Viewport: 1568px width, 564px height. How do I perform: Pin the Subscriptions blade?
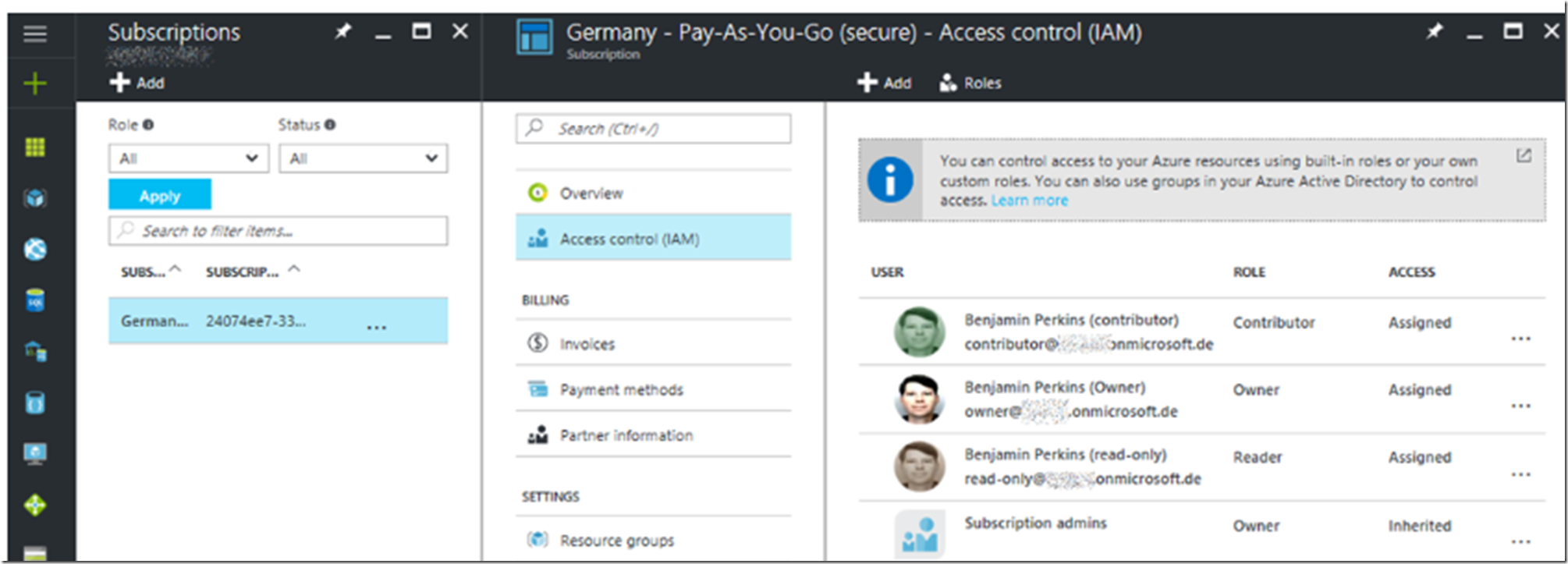[343, 31]
